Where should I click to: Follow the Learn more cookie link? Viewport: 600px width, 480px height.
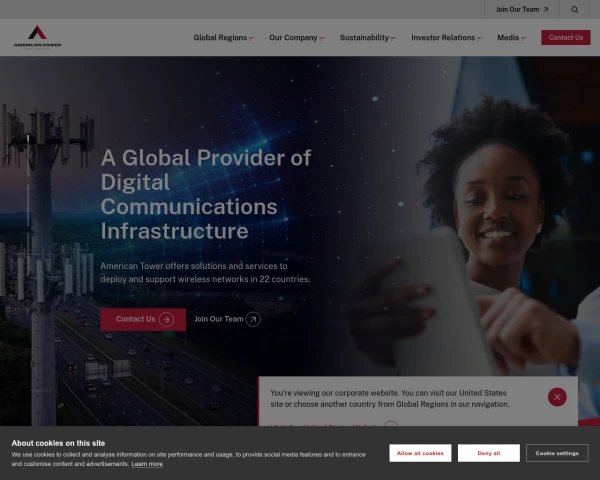(x=147, y=464)
